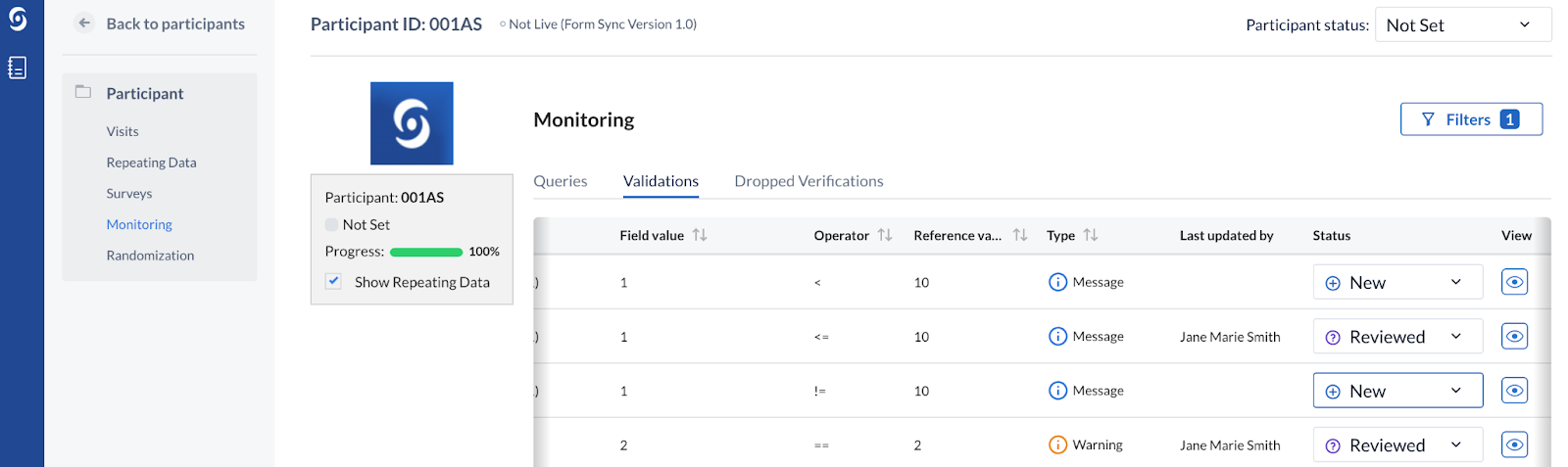Uncheck the Show Repeating Data checkbox
1568x467 pixels.
tap(334, 281)
